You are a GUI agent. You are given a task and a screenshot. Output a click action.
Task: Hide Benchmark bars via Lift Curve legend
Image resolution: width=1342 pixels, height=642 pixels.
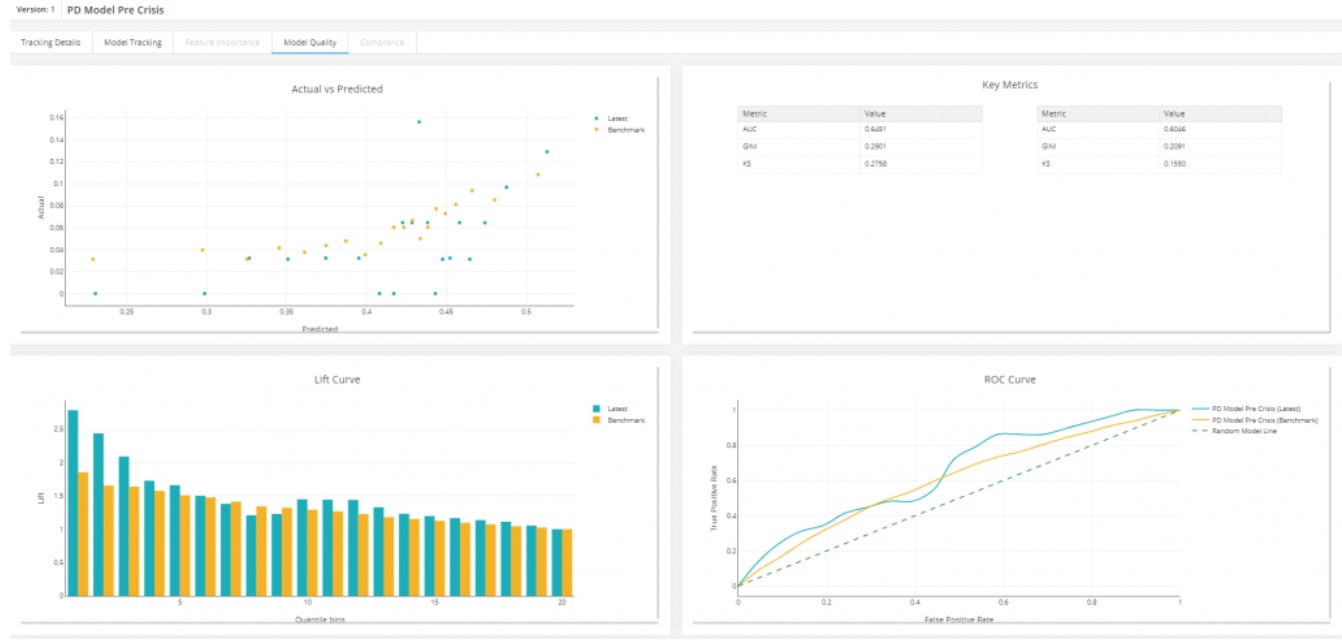point(623,420)
